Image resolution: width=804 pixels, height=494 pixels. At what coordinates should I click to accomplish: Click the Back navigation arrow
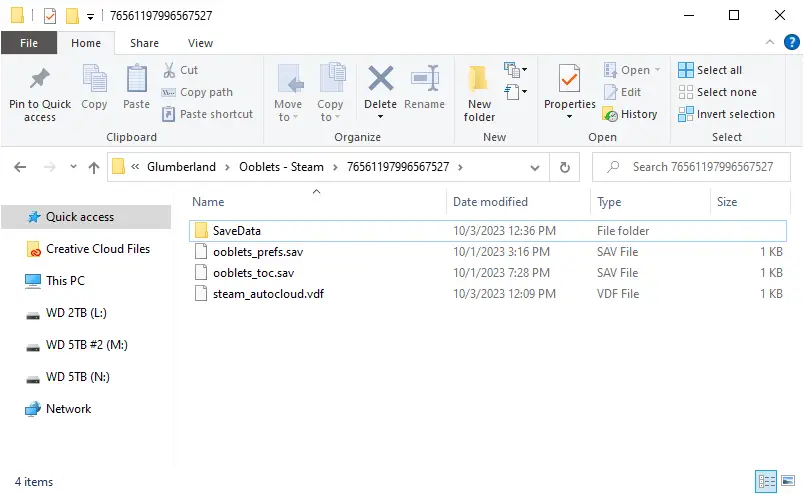tap(20, 167)
